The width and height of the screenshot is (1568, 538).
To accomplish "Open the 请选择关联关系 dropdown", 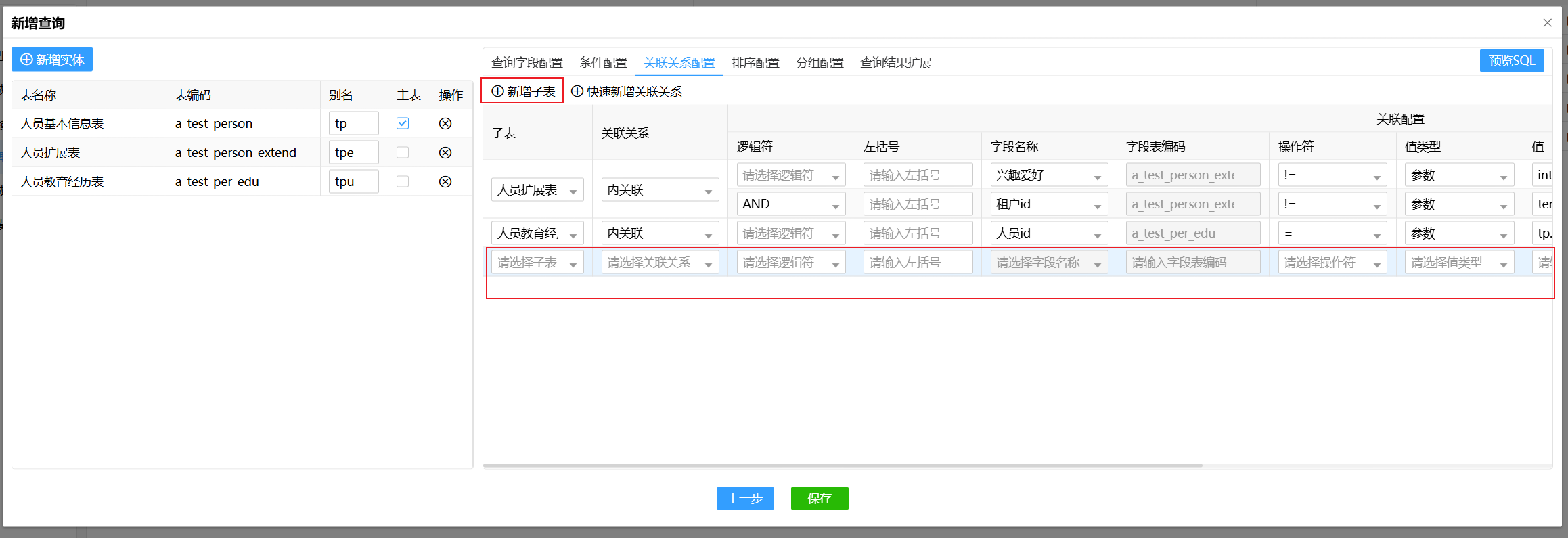I will [x=660, y=263].
